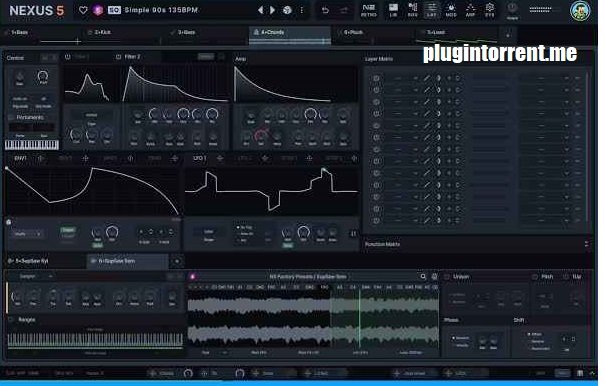Click the green playhead in the waveform
This screenshot has width=605, height=386.
click(360, 318)
